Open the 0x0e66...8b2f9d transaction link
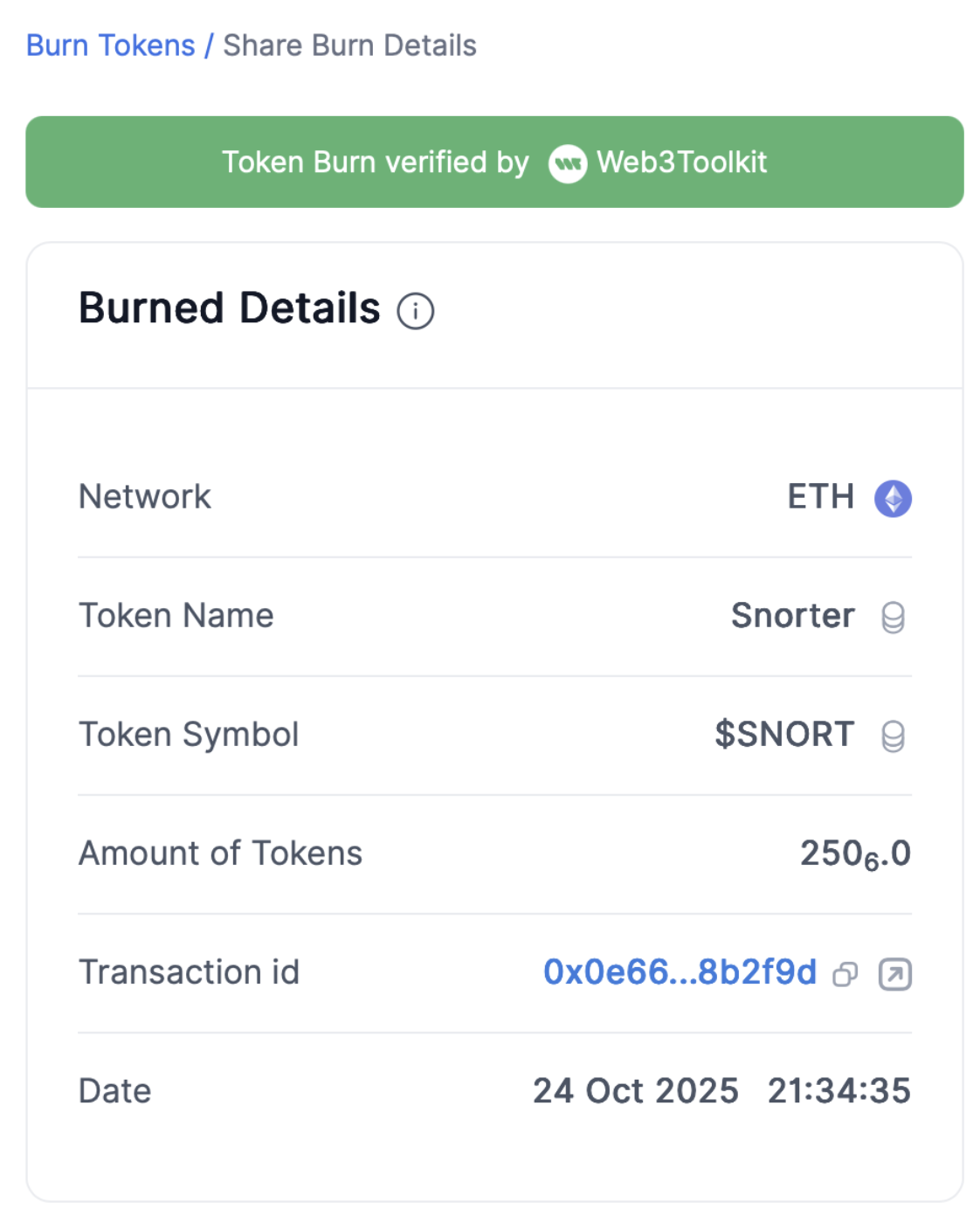The width and height of the screenshot is (980, 1223). pyautogui.click(x=680, y=972)
